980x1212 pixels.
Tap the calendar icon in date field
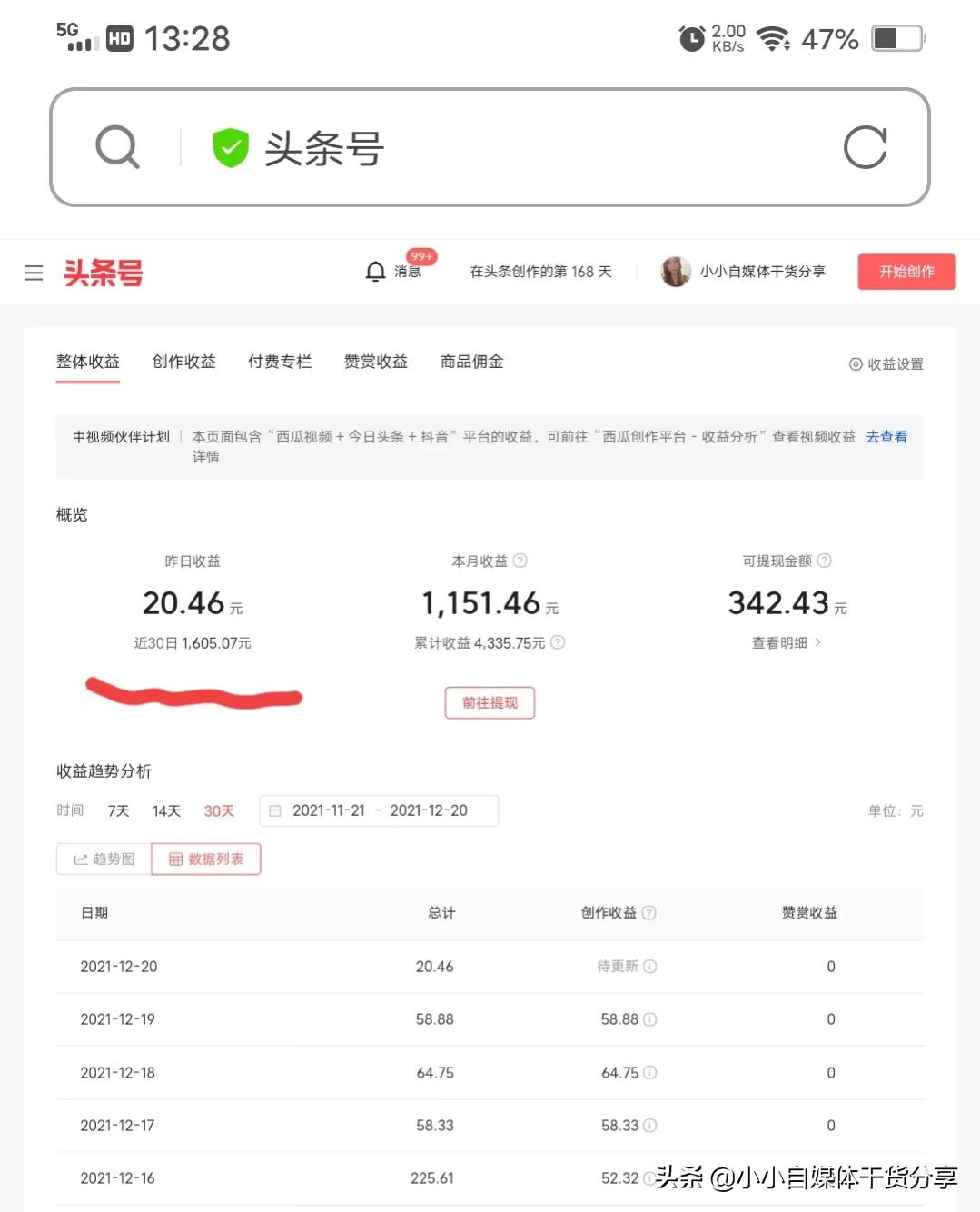(275, 810)
